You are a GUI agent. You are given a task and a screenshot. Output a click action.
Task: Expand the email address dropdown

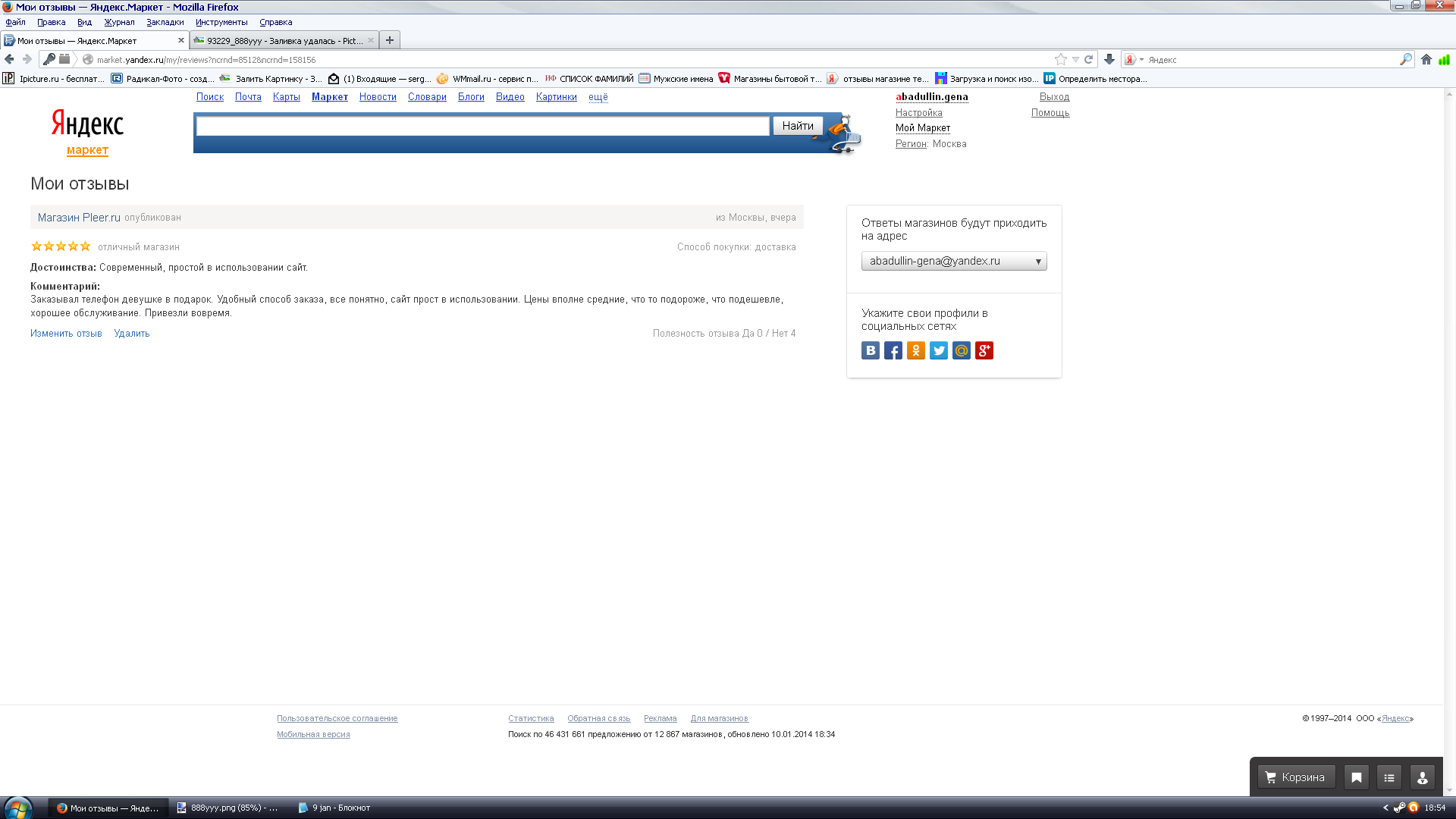coord(954,261)
